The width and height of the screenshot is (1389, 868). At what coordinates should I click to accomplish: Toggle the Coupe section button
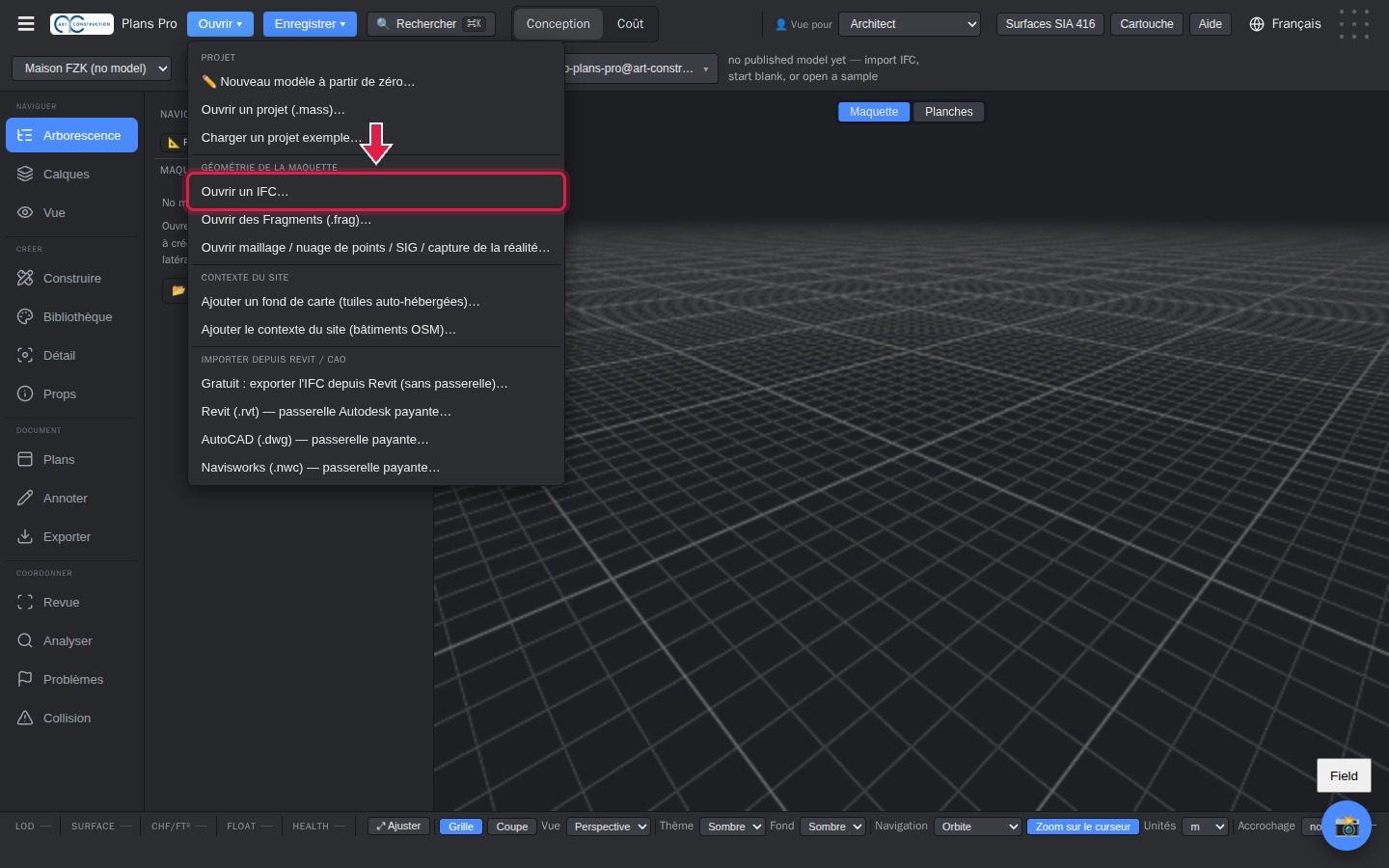pyautogui.click(x=512, y=827)
